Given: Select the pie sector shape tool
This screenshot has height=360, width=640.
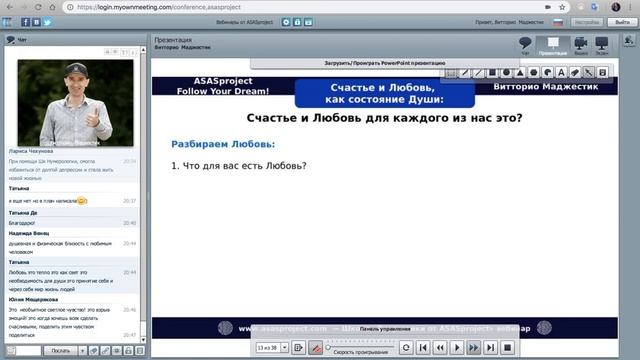Looking at the screenshot, I should click(x=547, y=73).
